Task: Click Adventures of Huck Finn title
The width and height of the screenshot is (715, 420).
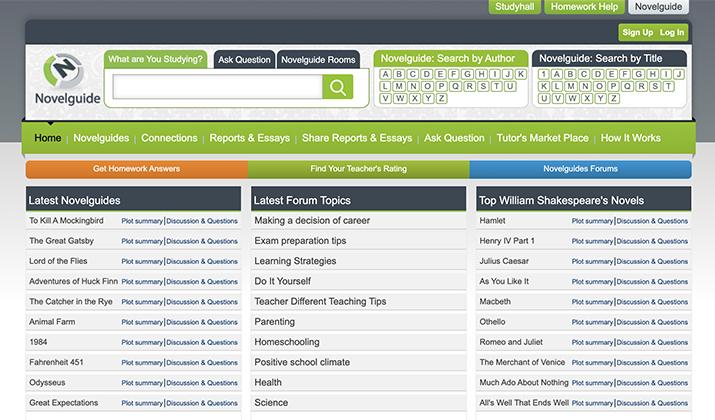Action: click(73, 281)
